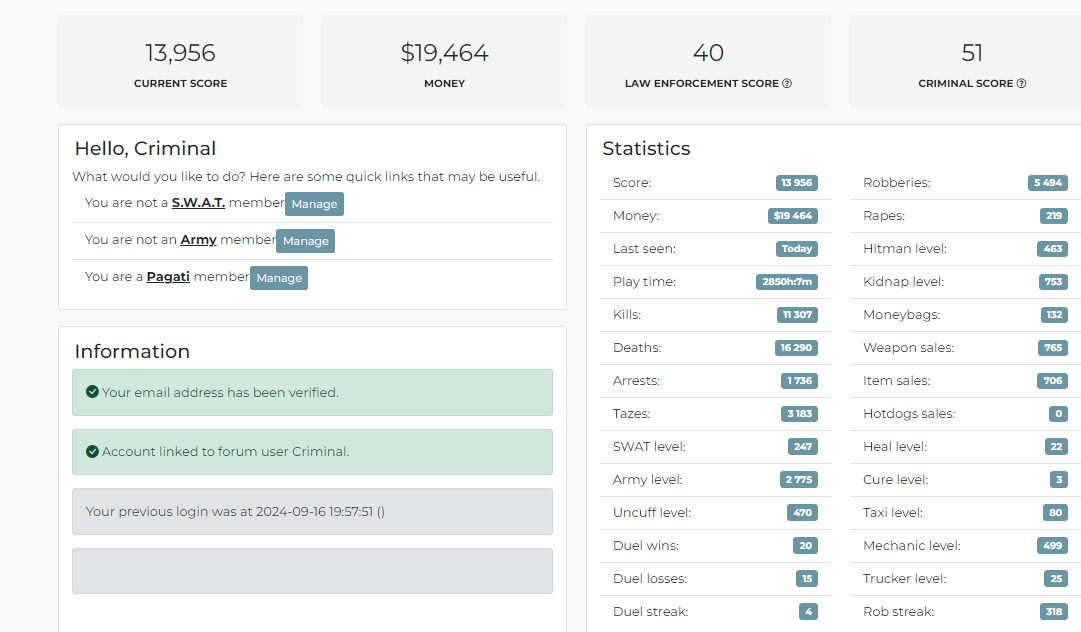Click the Kills badge 11 307
This screenshot has height=632, width=1081.
tap(797, 315)
